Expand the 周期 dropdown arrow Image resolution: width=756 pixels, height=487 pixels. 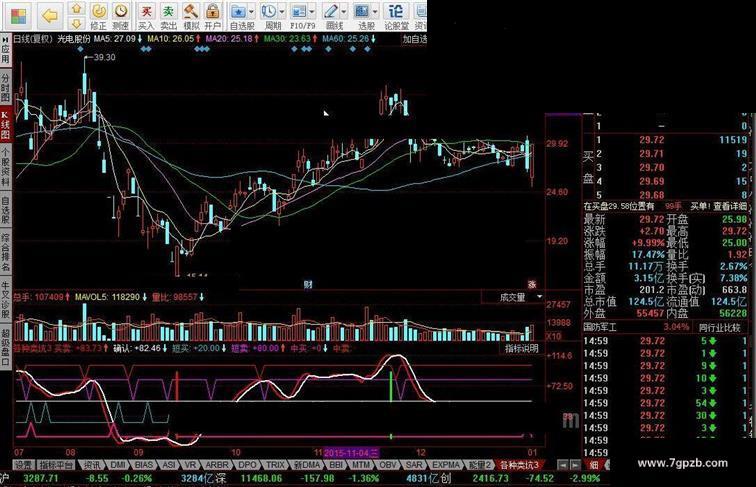click(x=282, y=12)
